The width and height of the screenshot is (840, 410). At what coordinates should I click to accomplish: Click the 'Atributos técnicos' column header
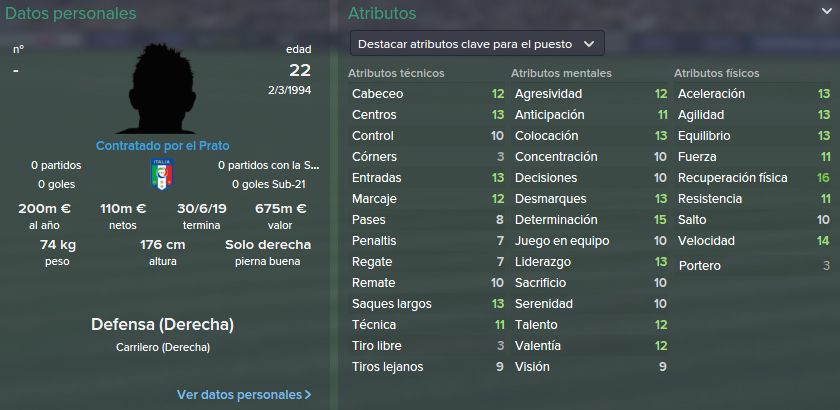(x=396, y=73)
